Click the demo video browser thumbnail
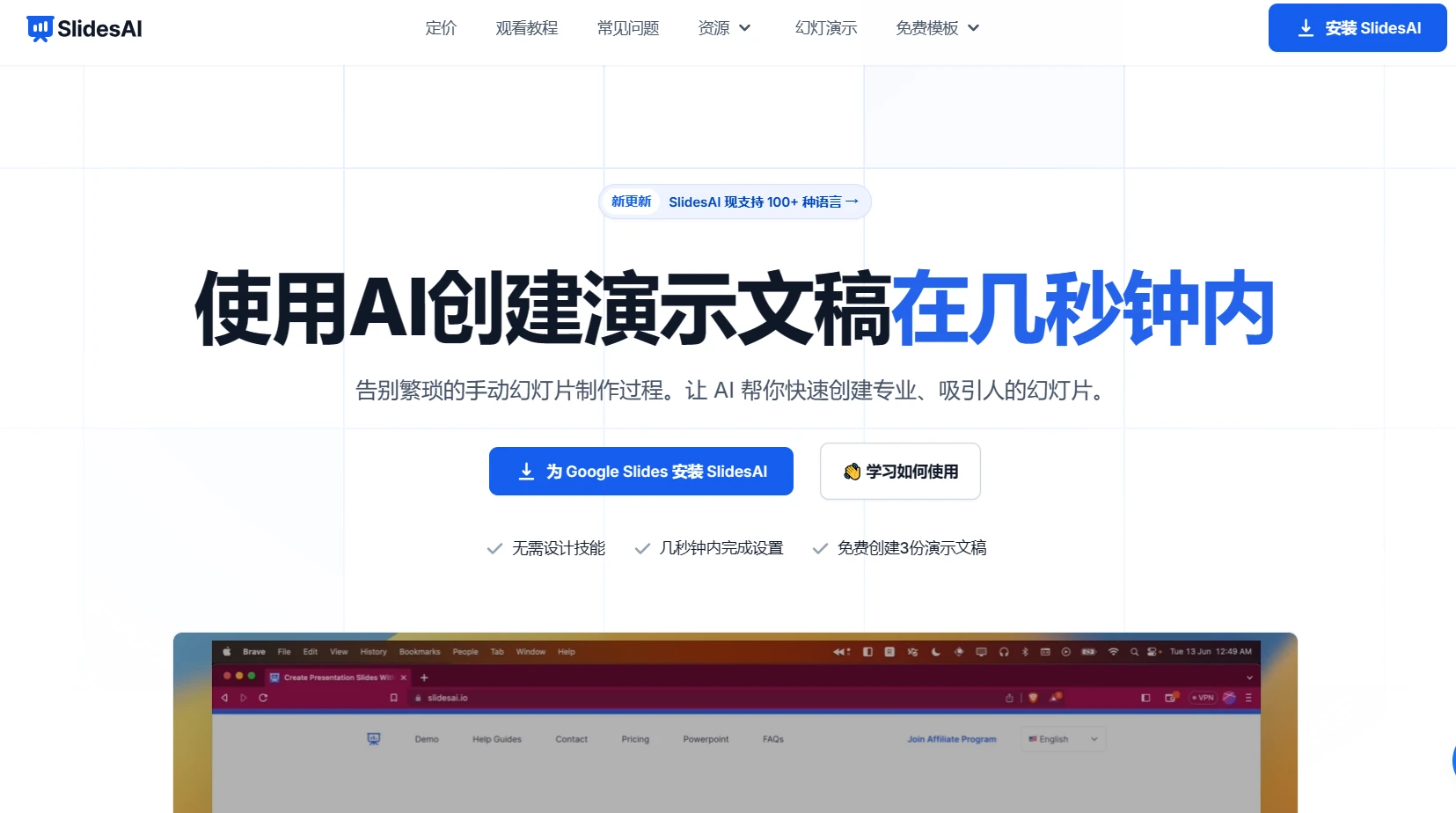This screenshot has width=1456, height=813. pyautogui.click(x=735, y=722)
